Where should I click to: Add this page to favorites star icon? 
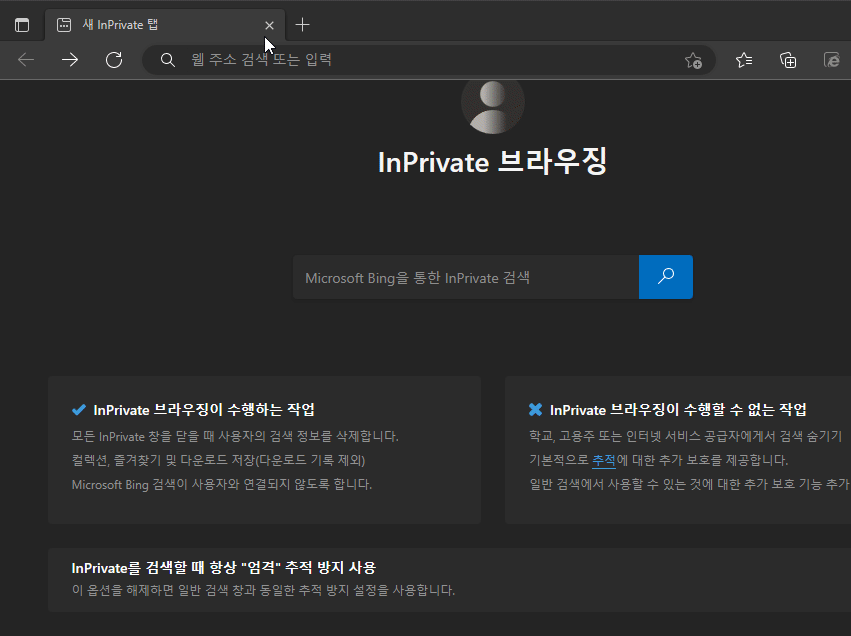[693, 60]
